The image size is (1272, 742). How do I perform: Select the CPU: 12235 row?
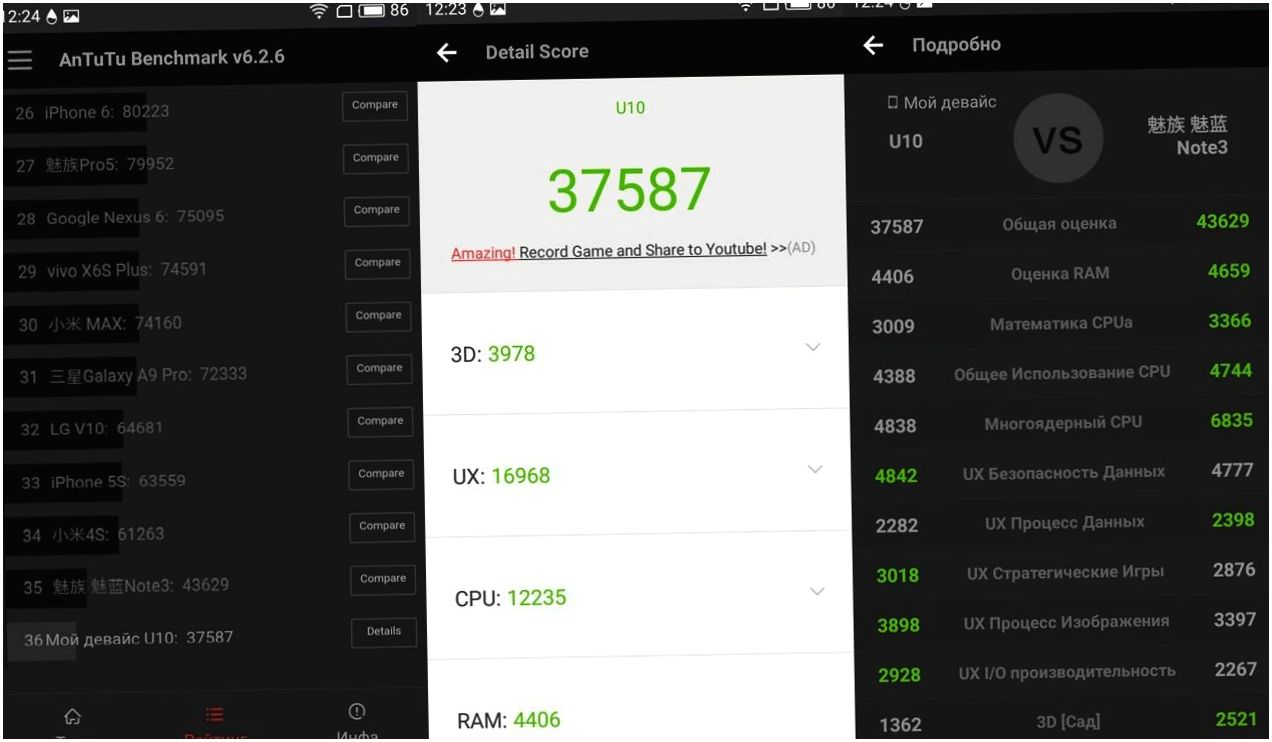pos(640,596)
